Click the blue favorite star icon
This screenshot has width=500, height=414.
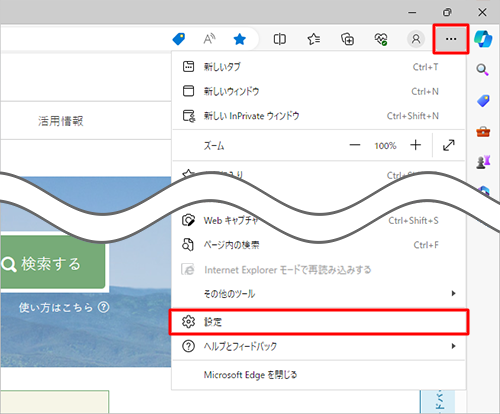coord(239,39)
